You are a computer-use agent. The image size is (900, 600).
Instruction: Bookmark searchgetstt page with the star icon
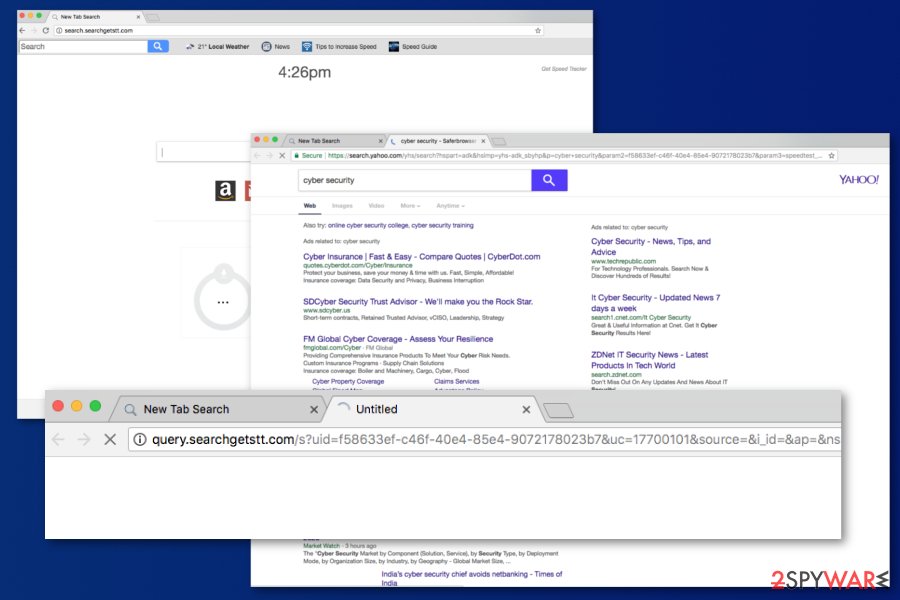tap(538, 30)
